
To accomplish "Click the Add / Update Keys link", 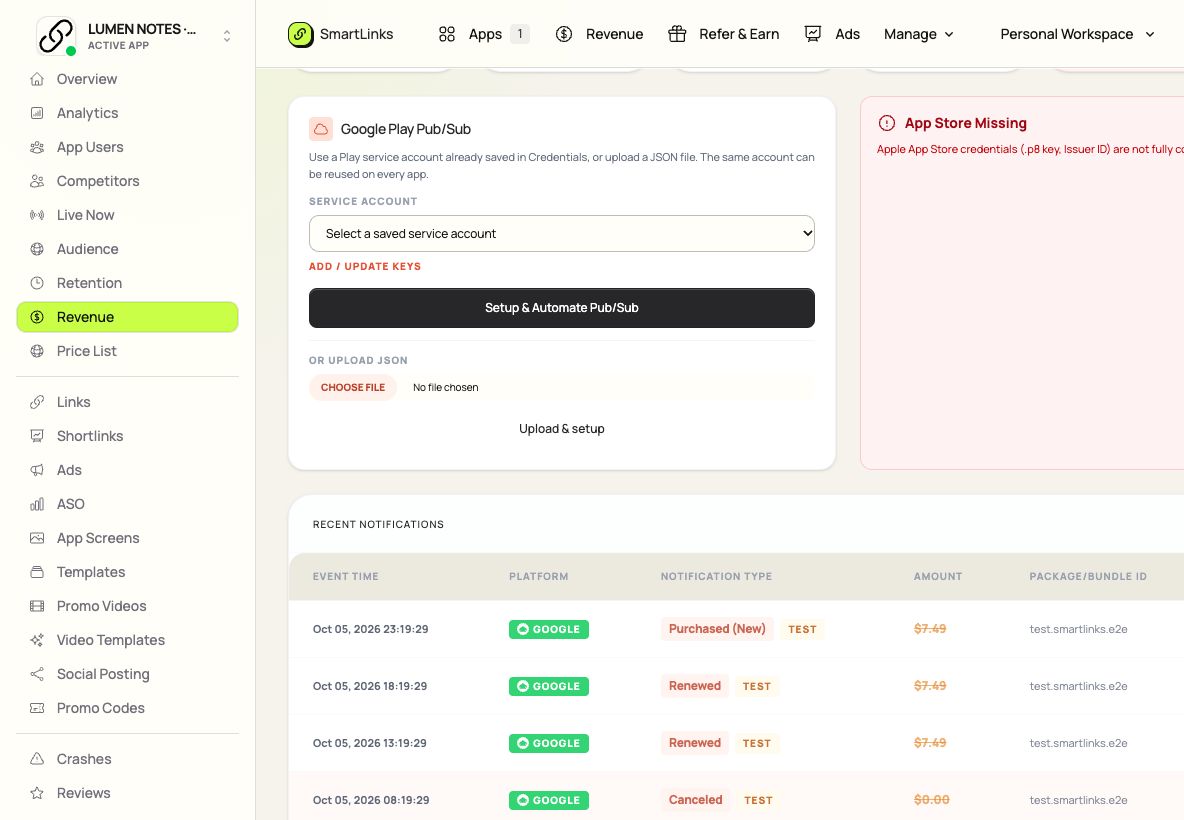I will [365, 267].
